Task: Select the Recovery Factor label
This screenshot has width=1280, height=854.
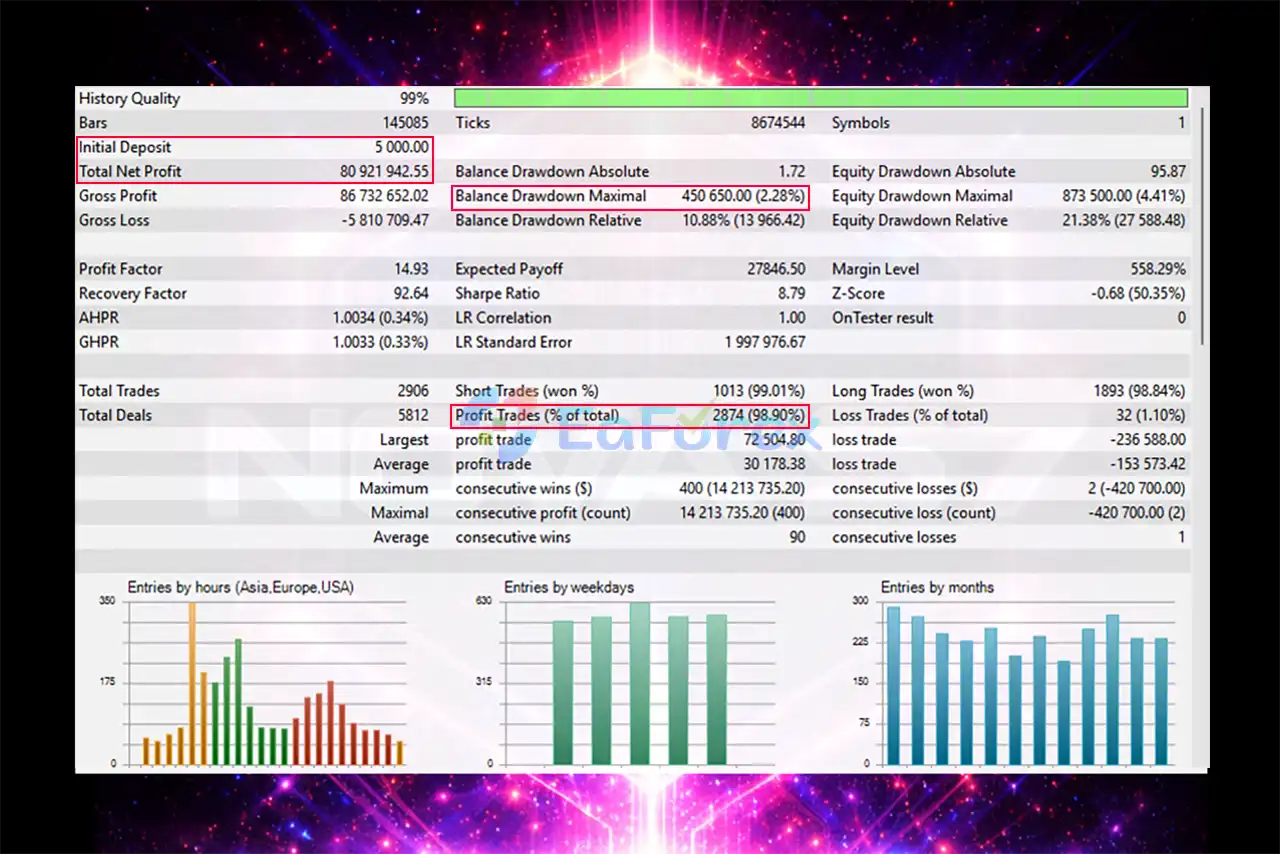Action: [133, 294]
